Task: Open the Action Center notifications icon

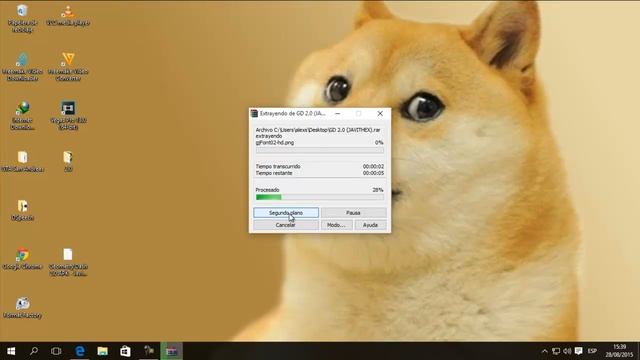Action: click(579, 351)
